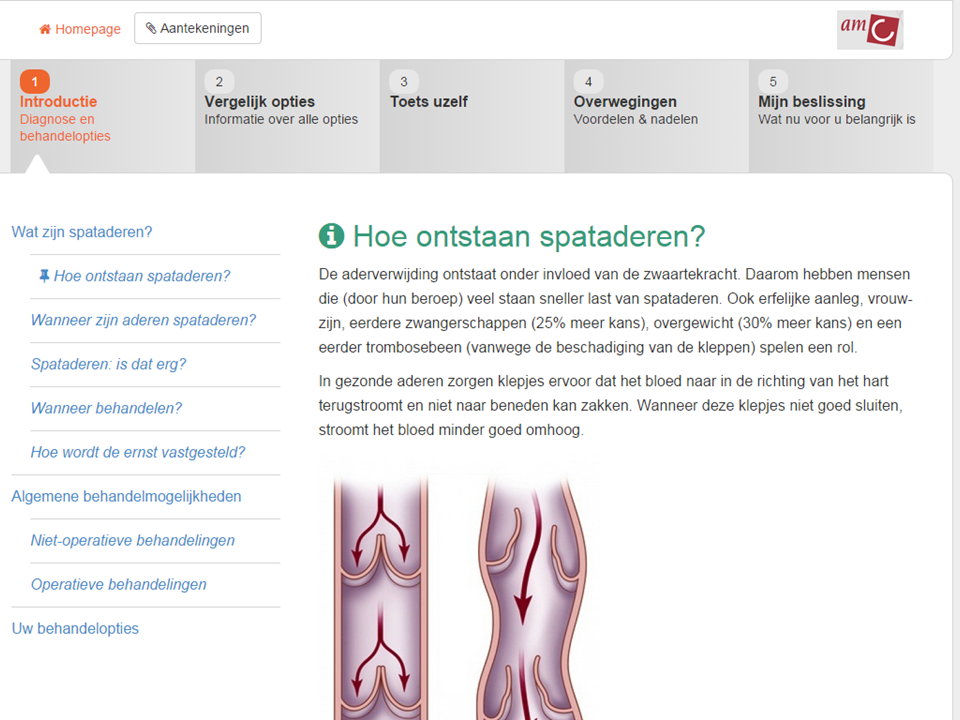The image size is (960, 720).
Task: Open Niet-operatieve behandelingen page
Action: [133, 540]
